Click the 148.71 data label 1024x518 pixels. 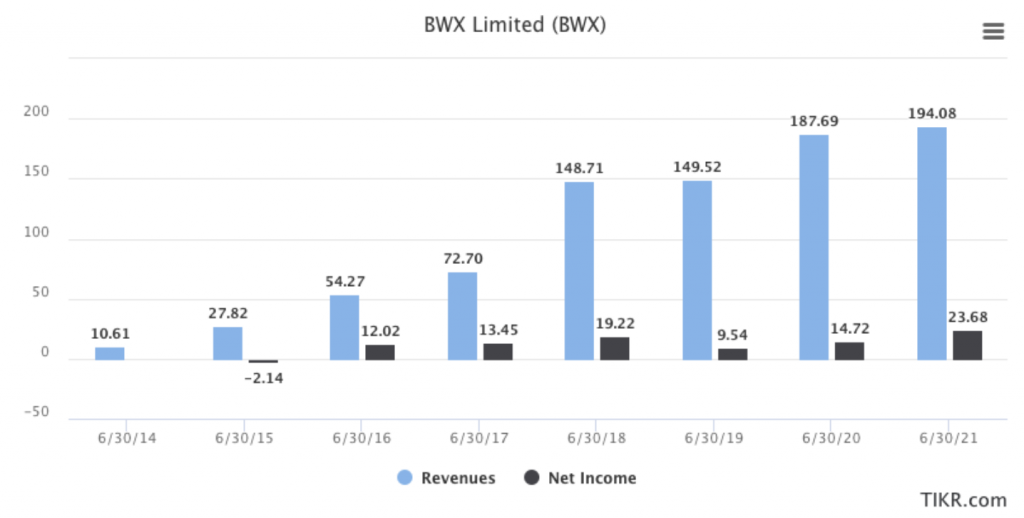click(579, 169)
